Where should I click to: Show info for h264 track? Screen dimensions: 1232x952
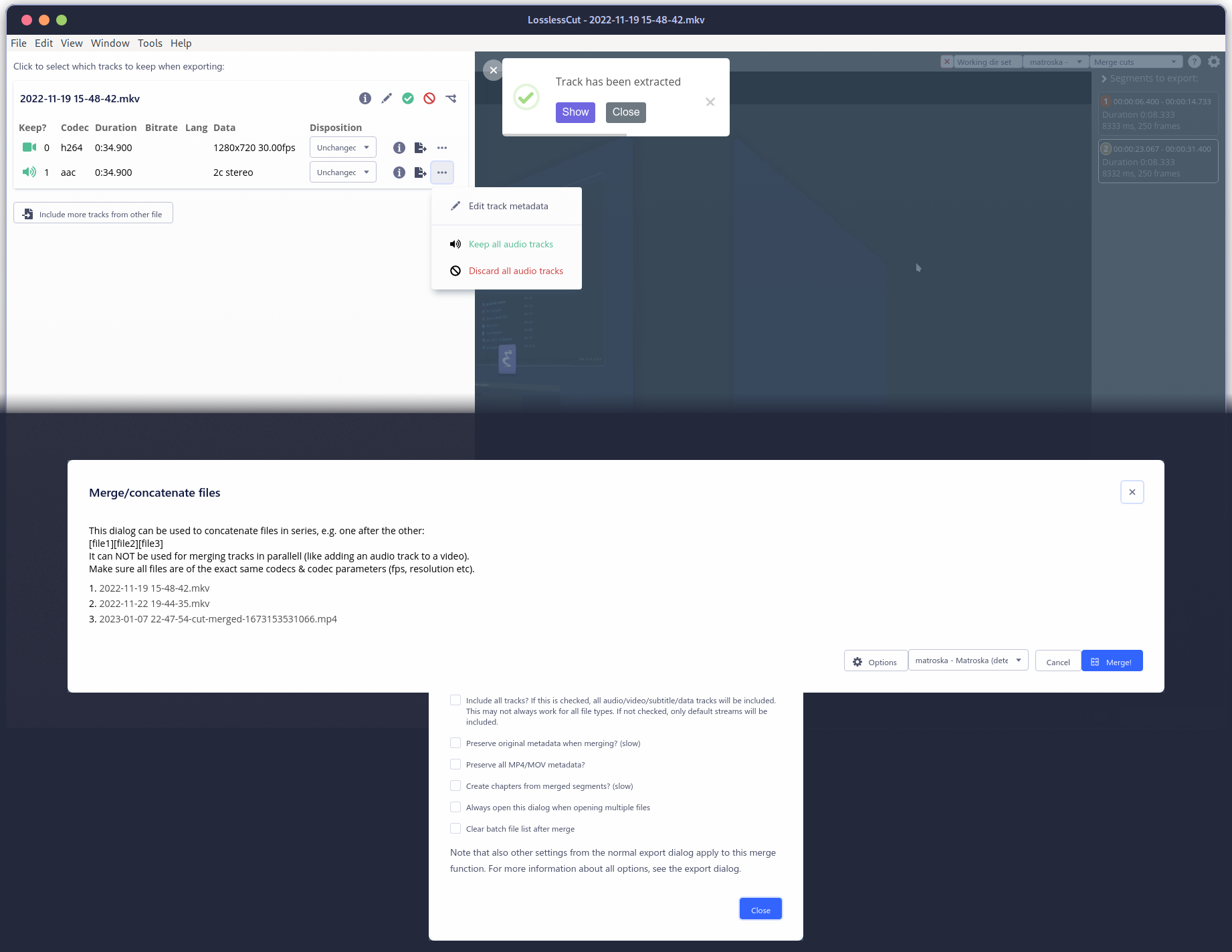(399, 148)
